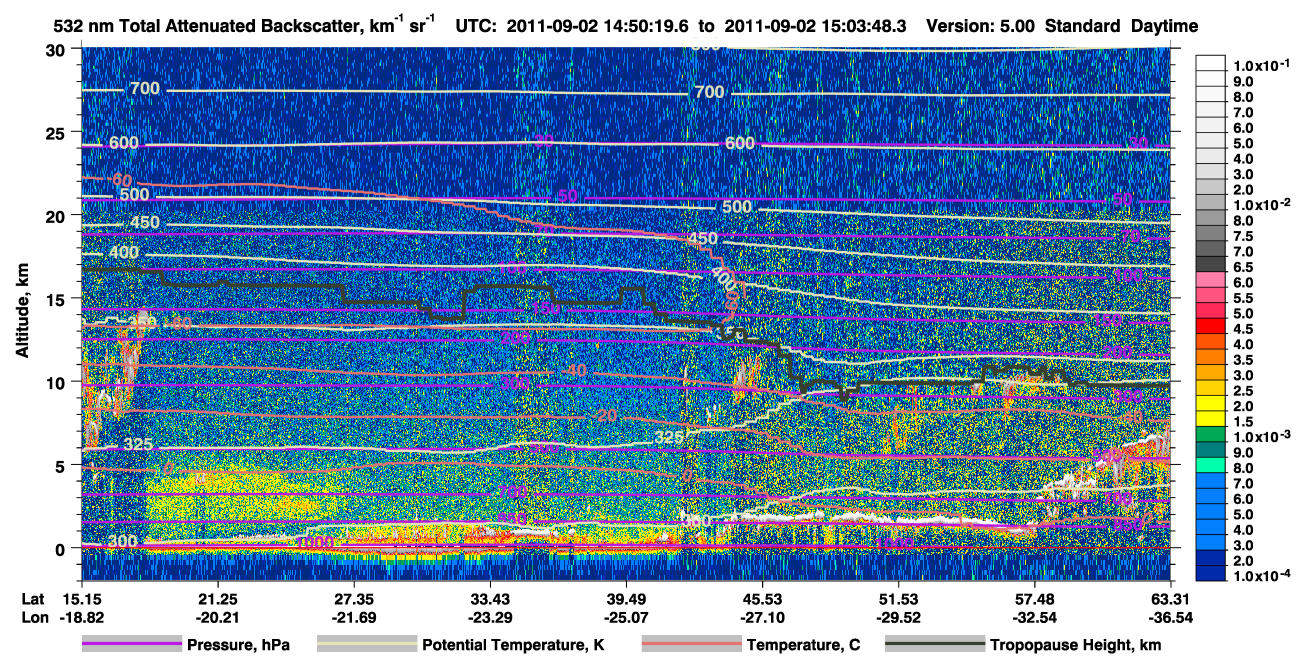Screen dimensions: 1300x667
Task: Click colorbar label 2.5
Action: [x=1241, y=390]
